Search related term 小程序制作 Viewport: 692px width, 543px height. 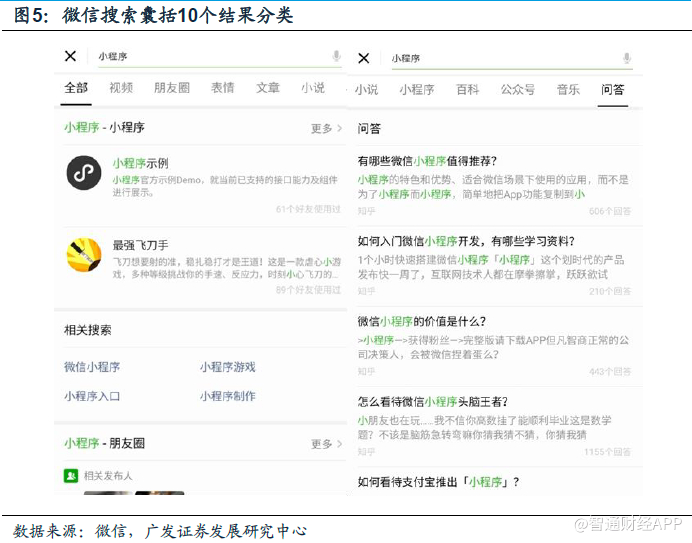227,396
